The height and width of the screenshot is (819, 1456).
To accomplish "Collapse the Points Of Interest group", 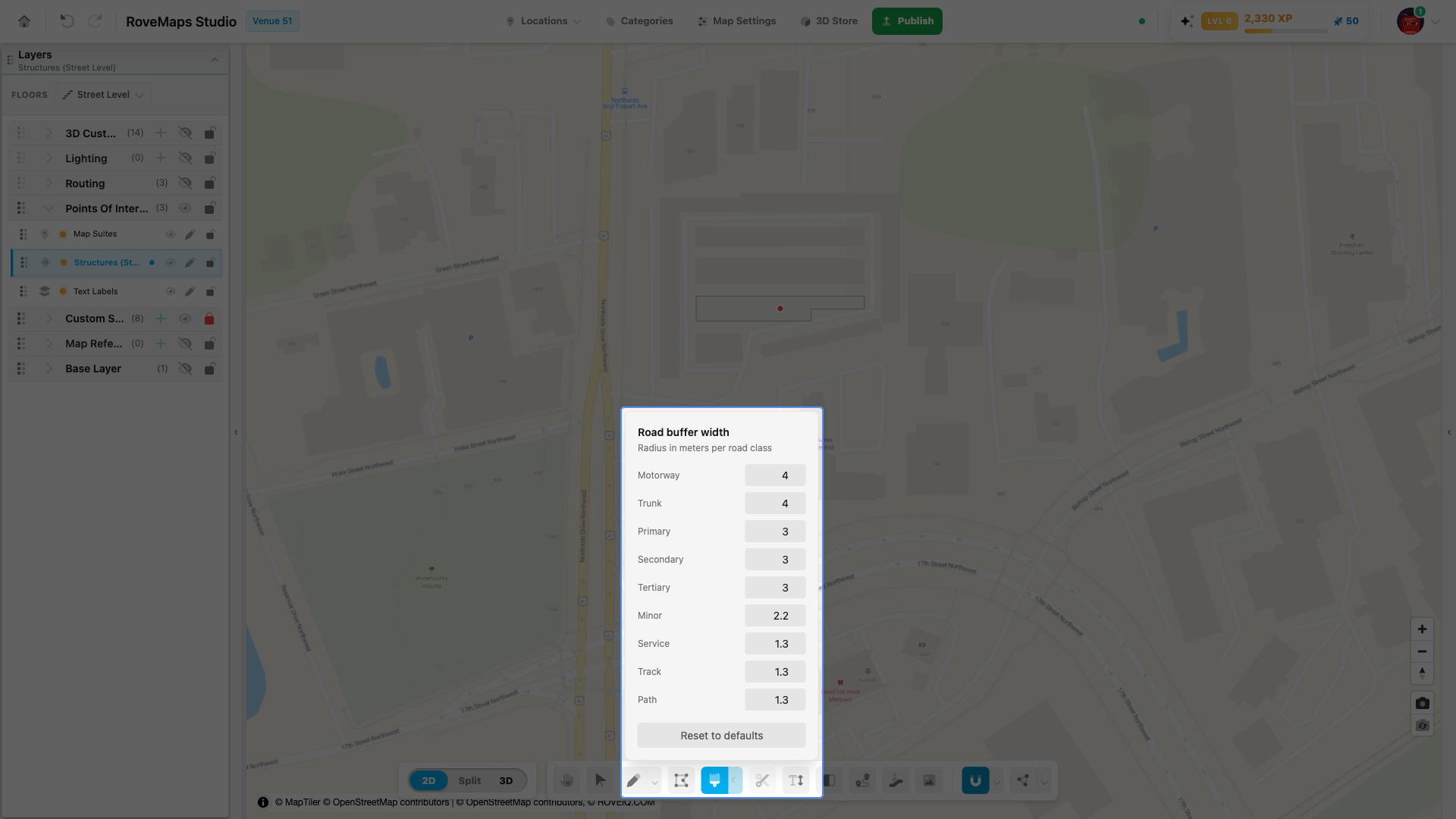I will coord(49,209).
